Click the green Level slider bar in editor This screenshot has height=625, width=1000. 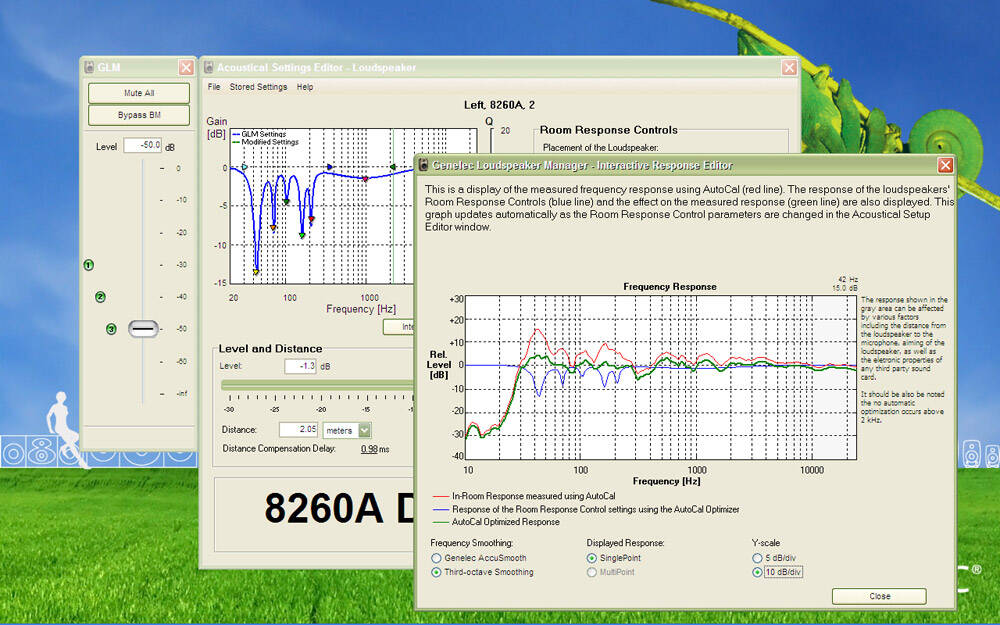coord(317,385)
